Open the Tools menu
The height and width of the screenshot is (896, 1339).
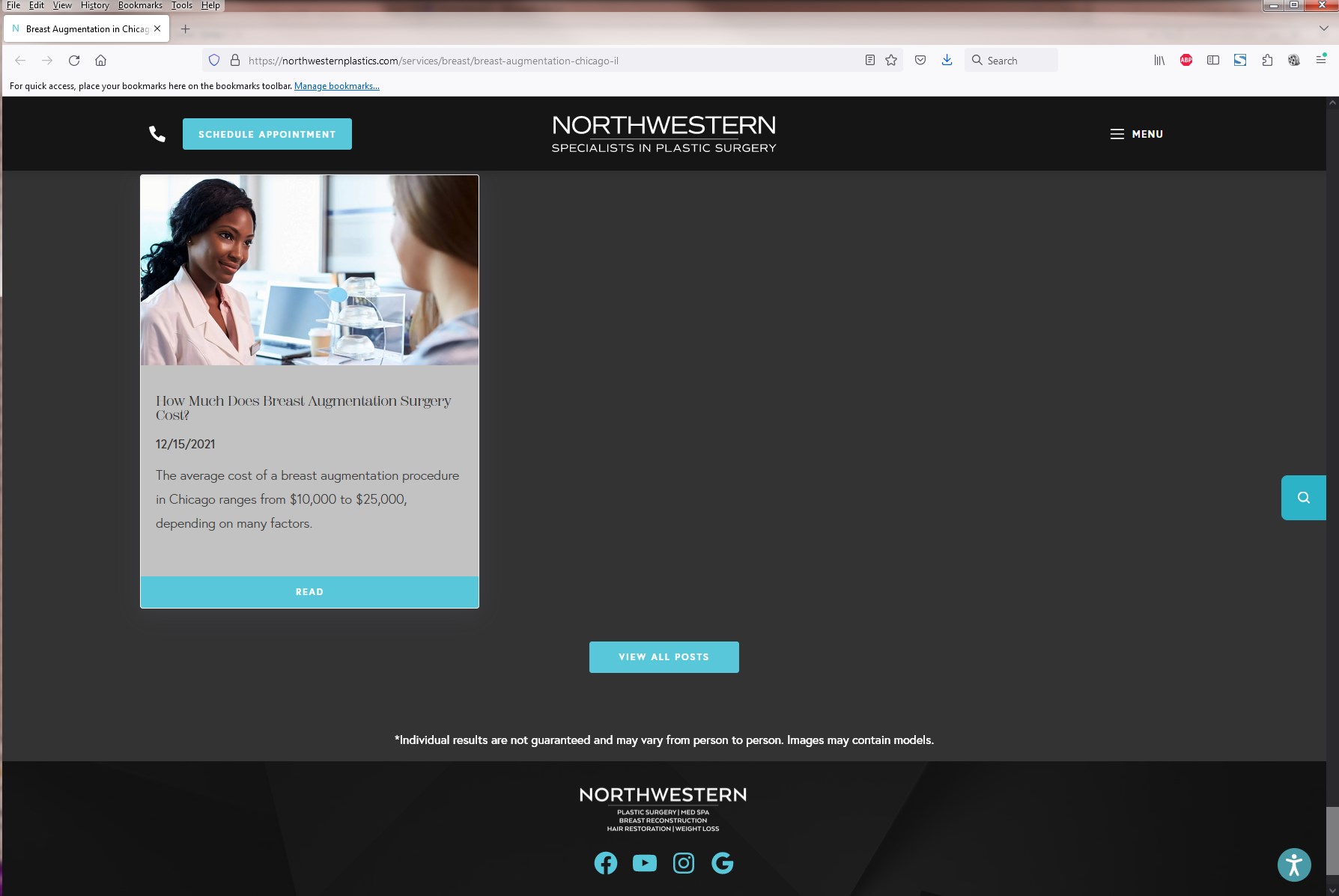coord(182,5)
